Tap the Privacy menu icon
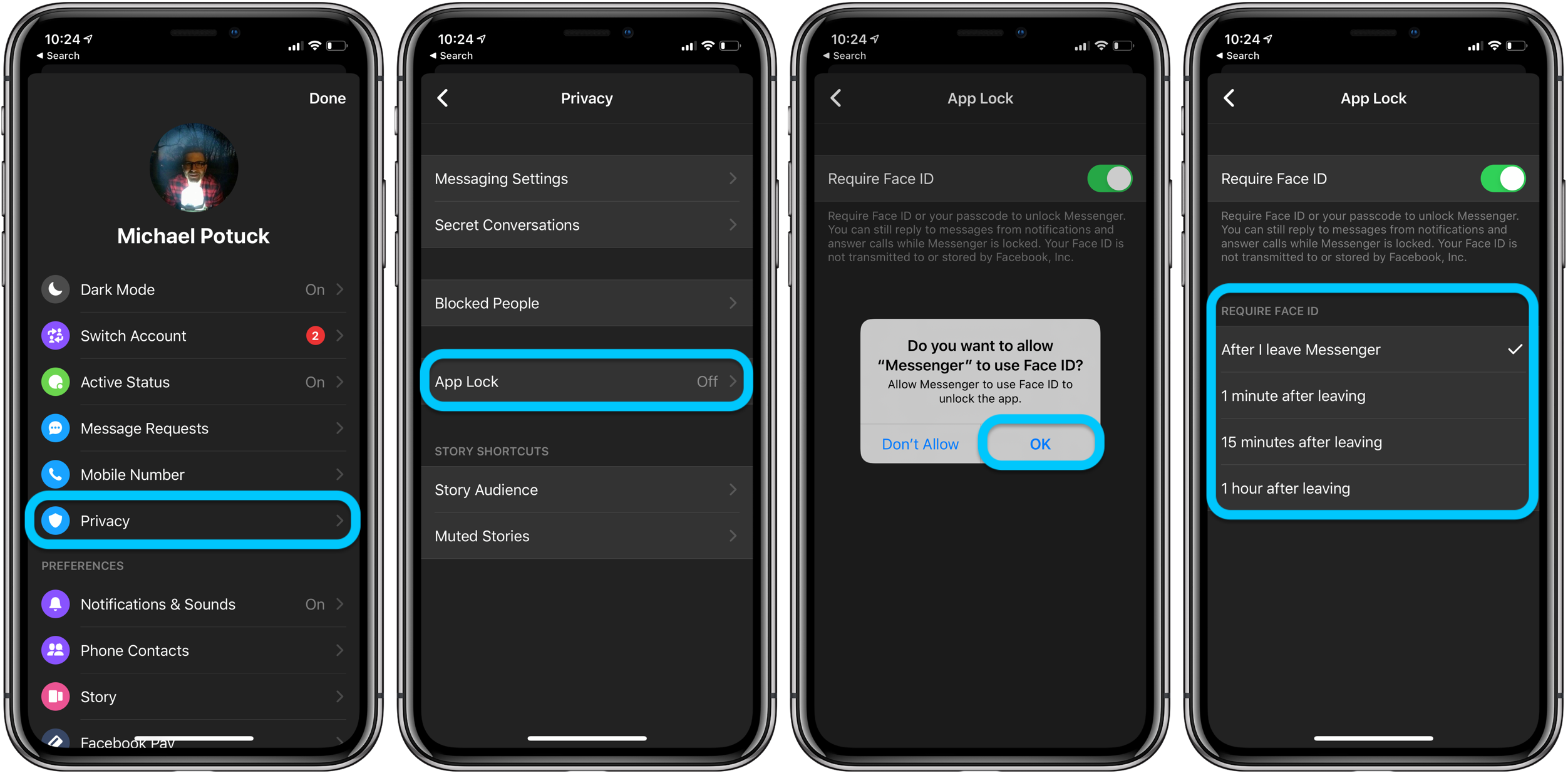This screenshot has height=773, width=1568. tap(55, 518)
